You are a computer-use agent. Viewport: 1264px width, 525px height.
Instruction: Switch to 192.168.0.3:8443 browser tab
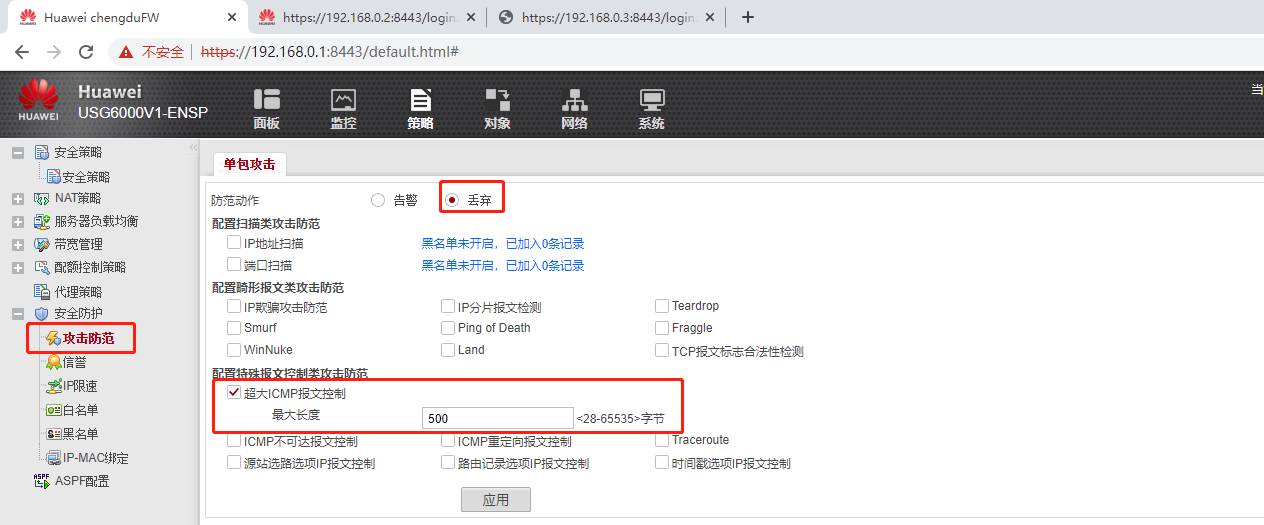tap(604, 17)
